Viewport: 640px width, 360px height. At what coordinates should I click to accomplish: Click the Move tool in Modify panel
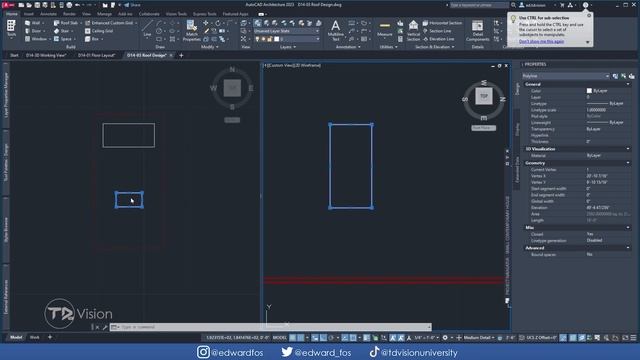pos(206,23)
